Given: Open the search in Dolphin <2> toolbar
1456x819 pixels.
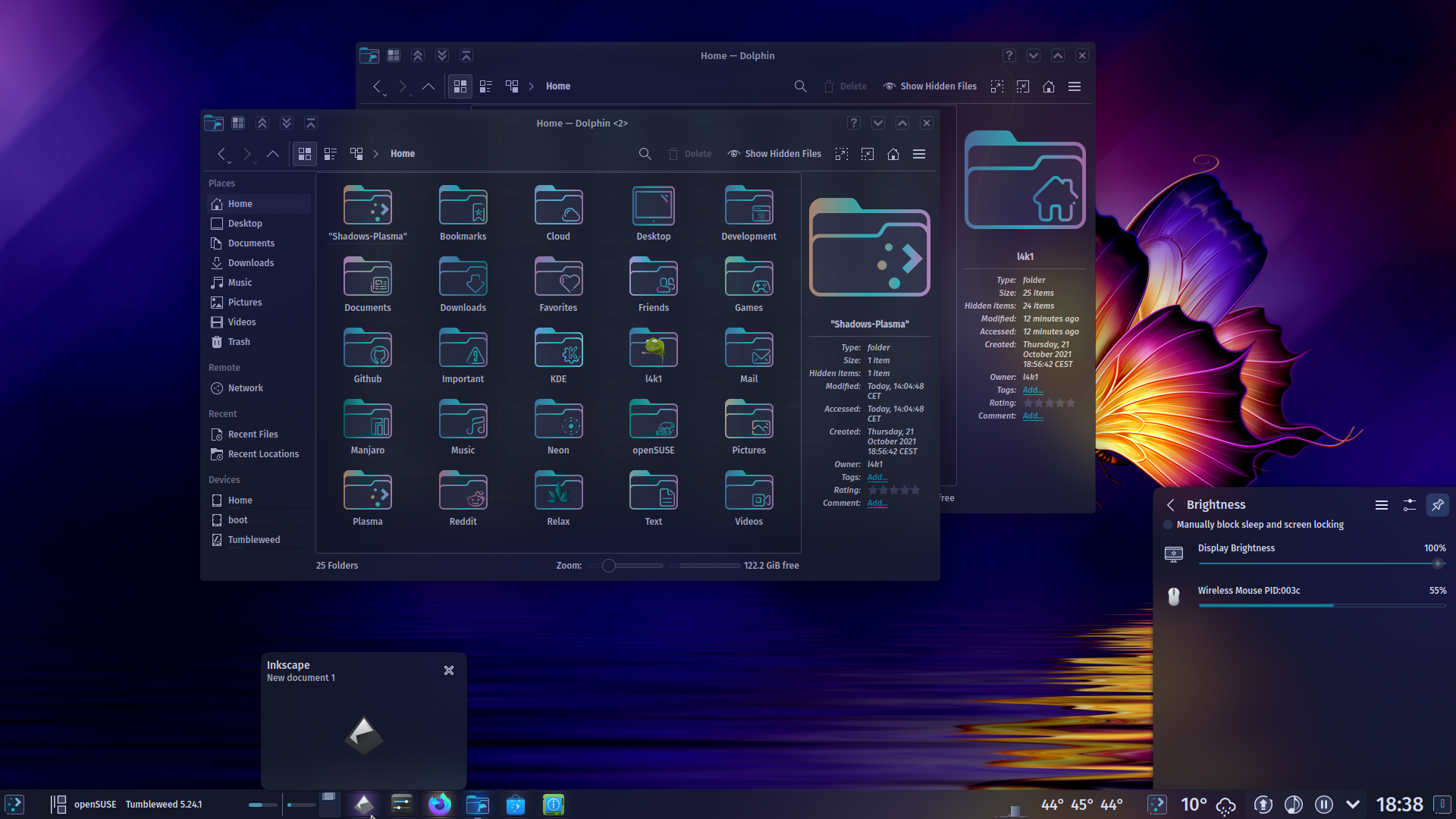Looking at the screenshot, I should 645,154.
